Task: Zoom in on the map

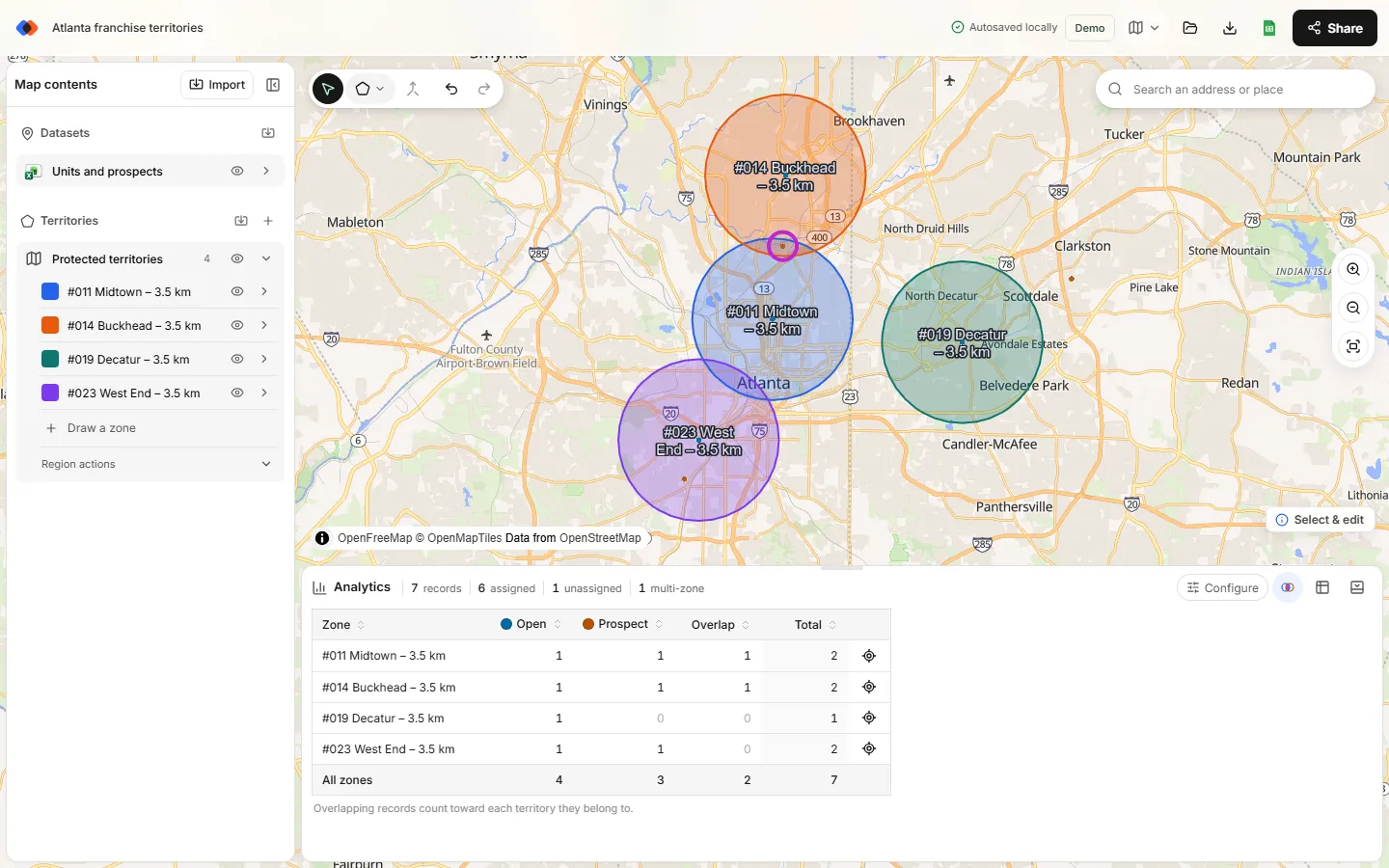Action: tap(1353, 269)
